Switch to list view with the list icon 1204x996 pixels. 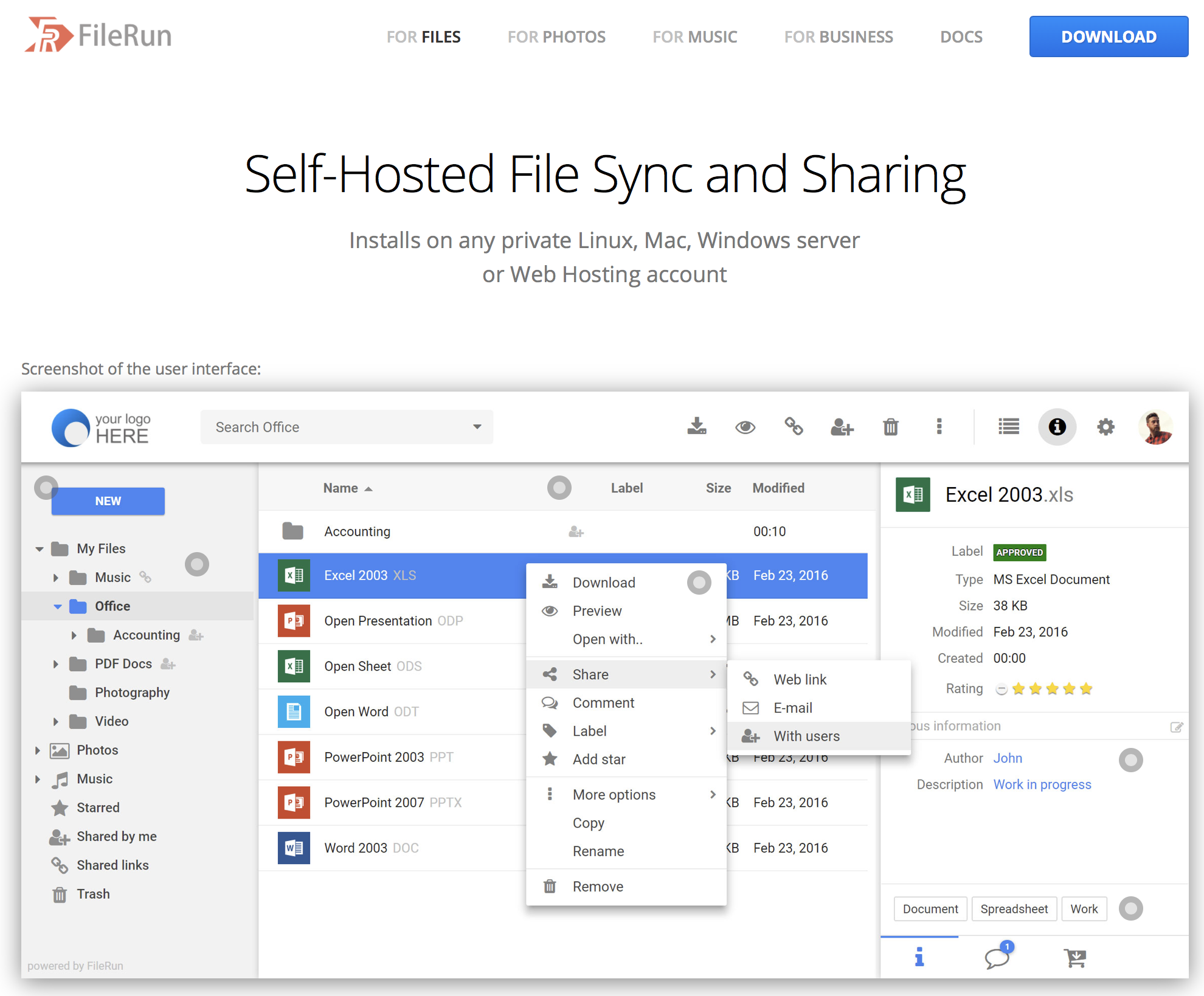[1009, 427]
